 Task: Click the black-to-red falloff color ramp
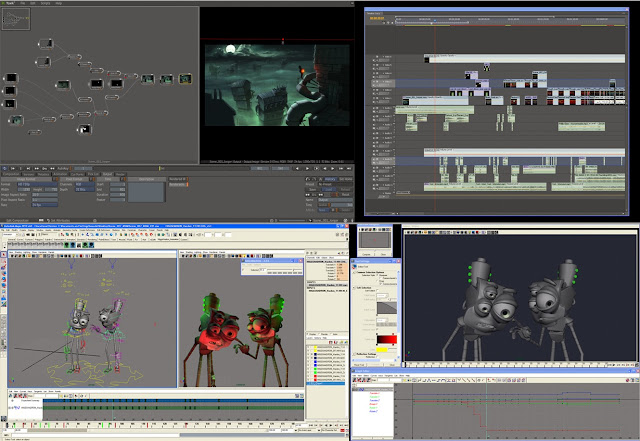tap(386, 339)
